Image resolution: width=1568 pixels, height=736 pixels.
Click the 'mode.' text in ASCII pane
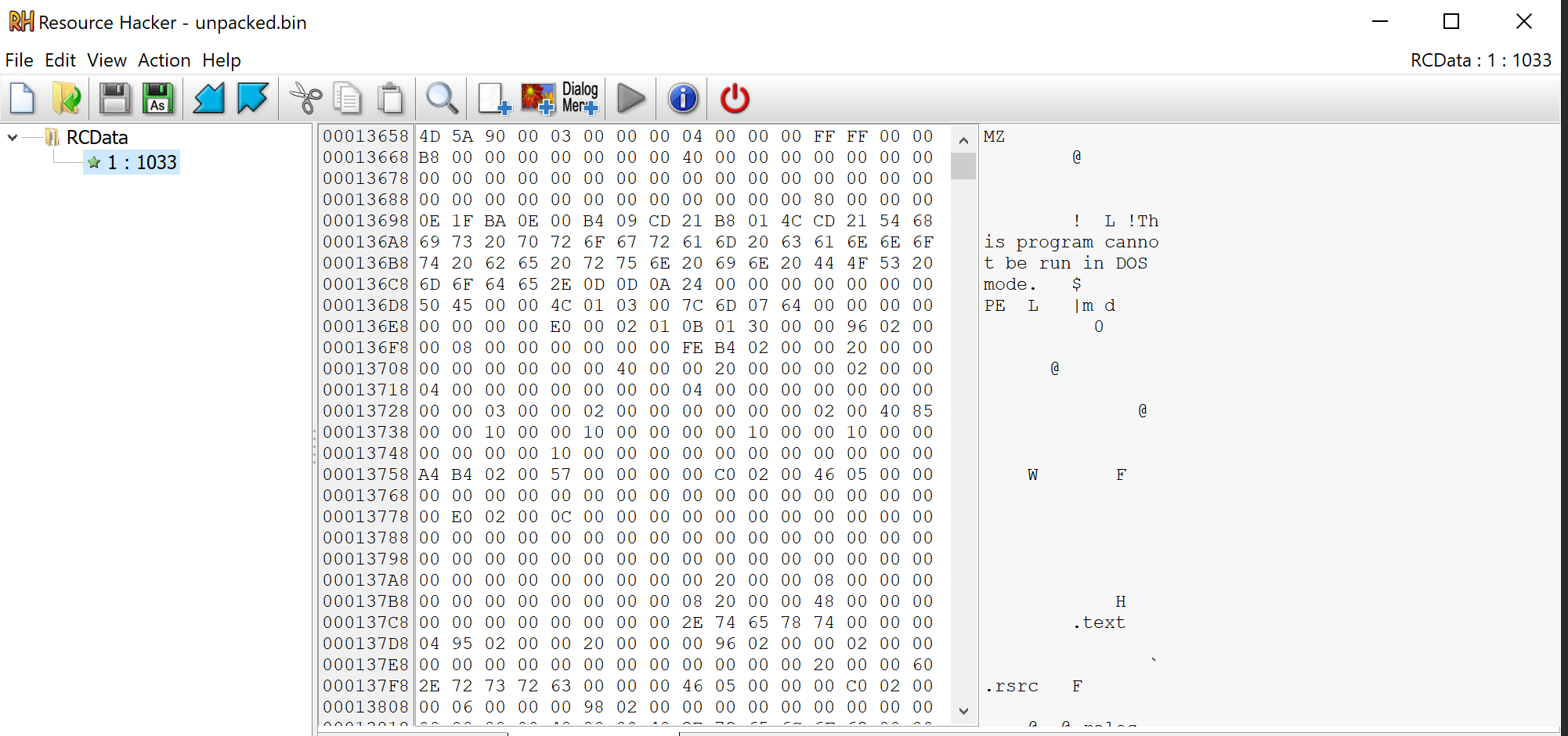tap(1010, 284)
